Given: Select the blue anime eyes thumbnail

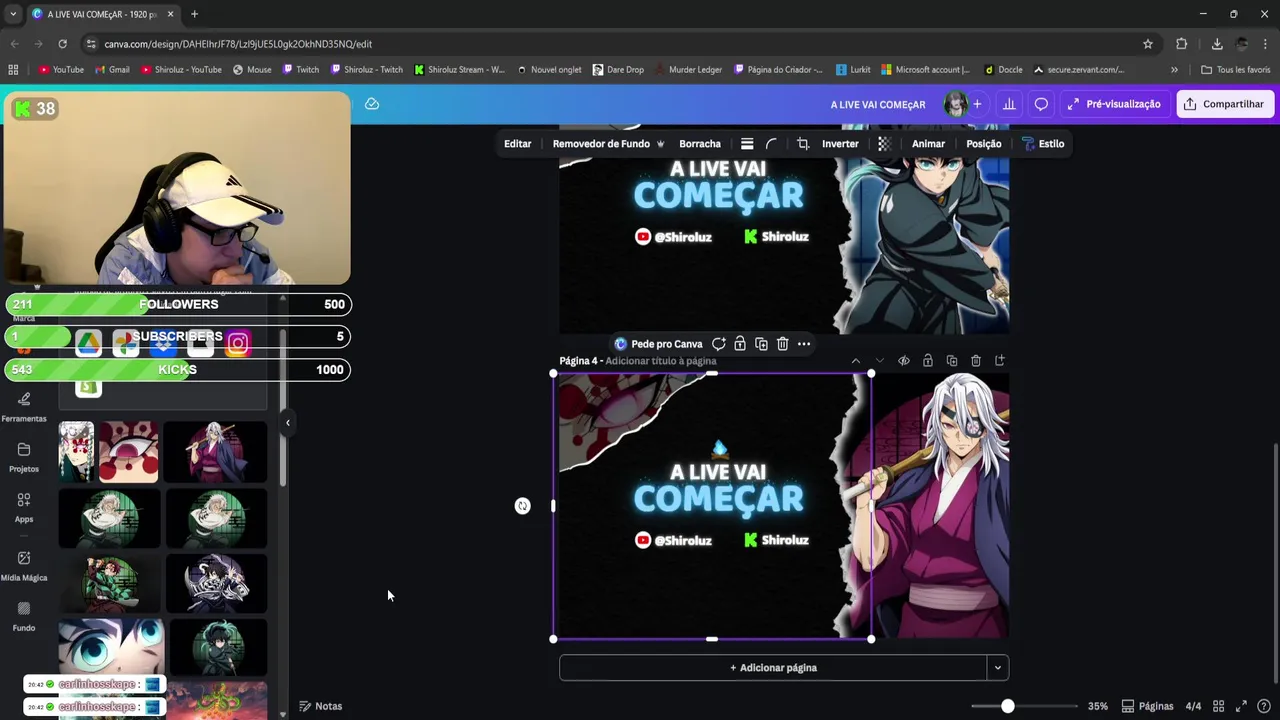Looking at the screenshot, I should tap(111, 647).
